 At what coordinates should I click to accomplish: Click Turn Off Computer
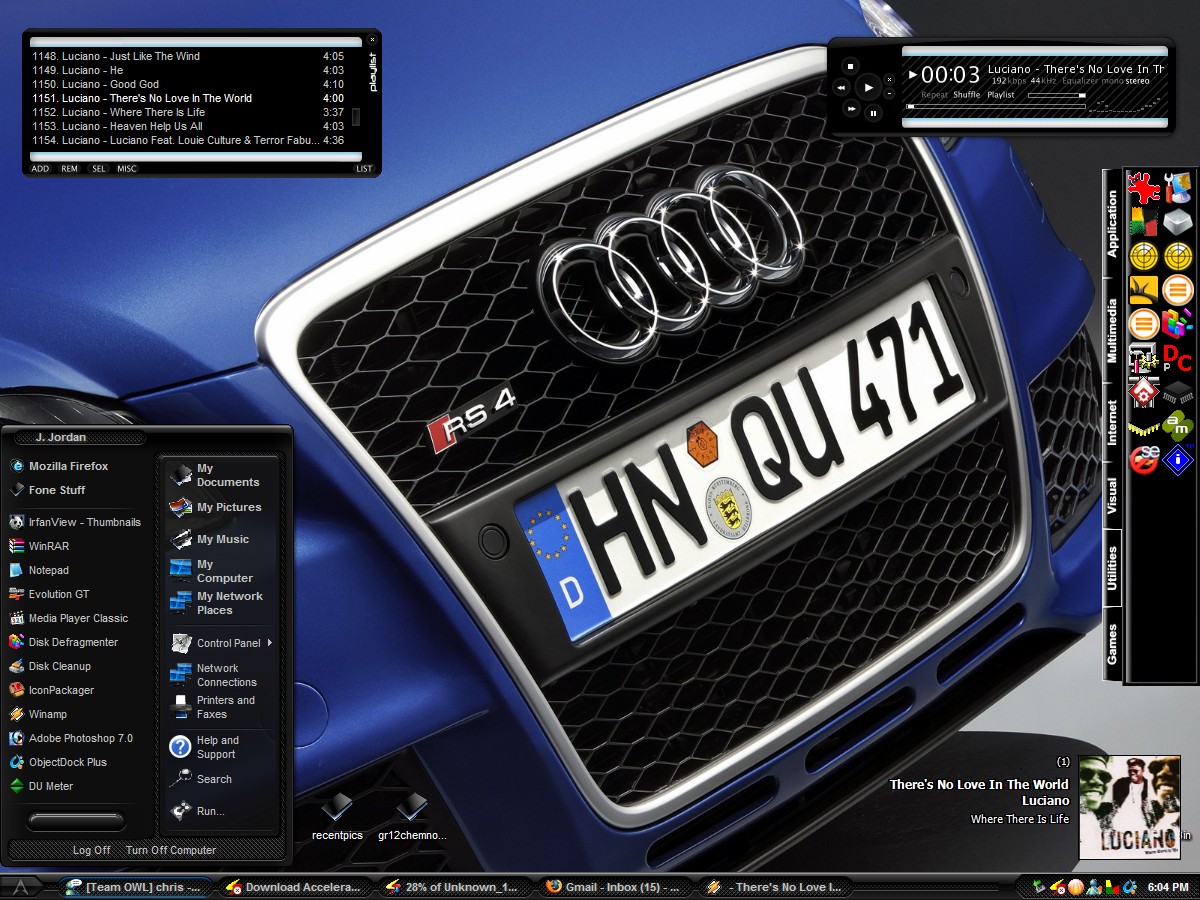click(x=171, y=850)
